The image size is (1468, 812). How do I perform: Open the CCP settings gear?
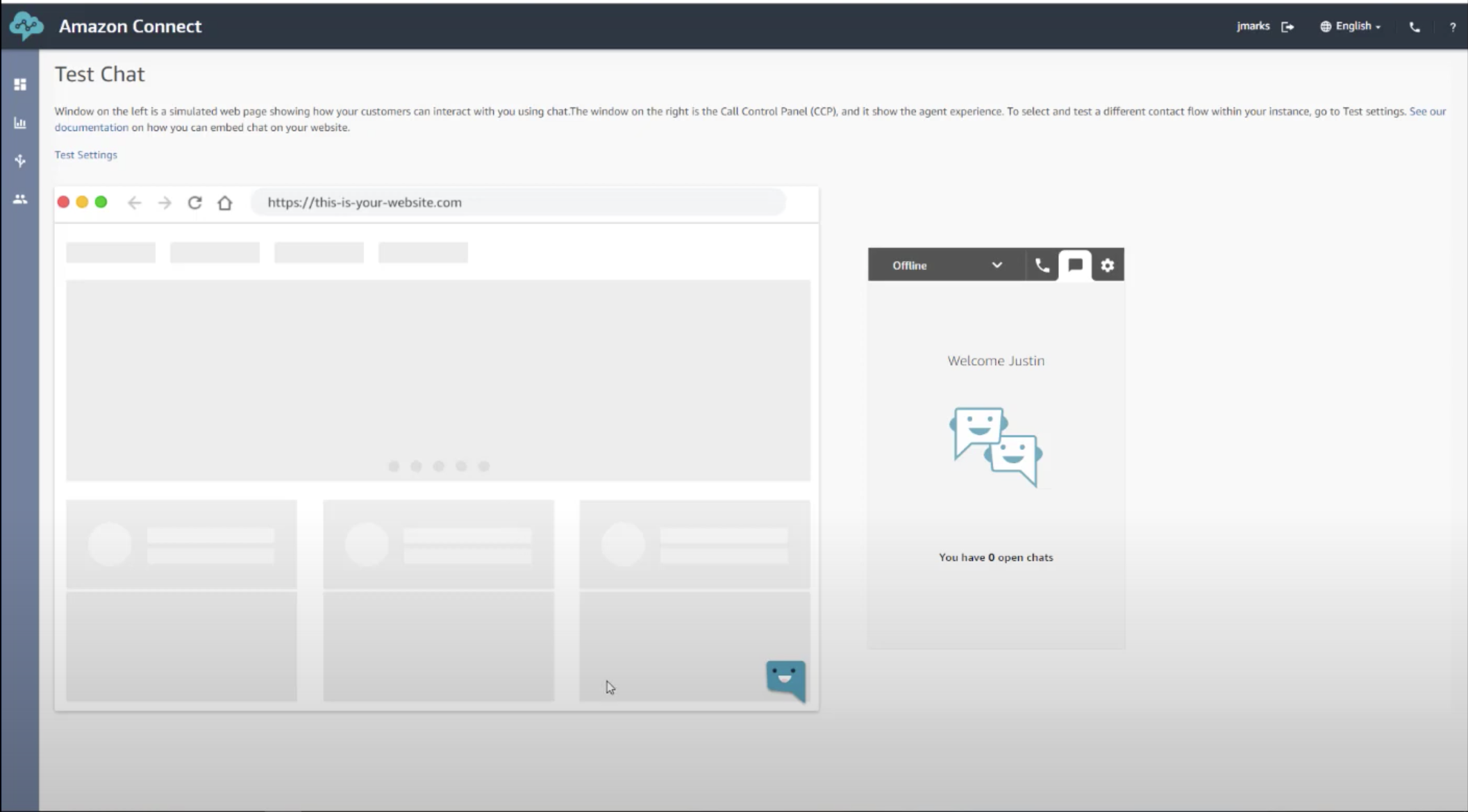(x=1108, y=265)
